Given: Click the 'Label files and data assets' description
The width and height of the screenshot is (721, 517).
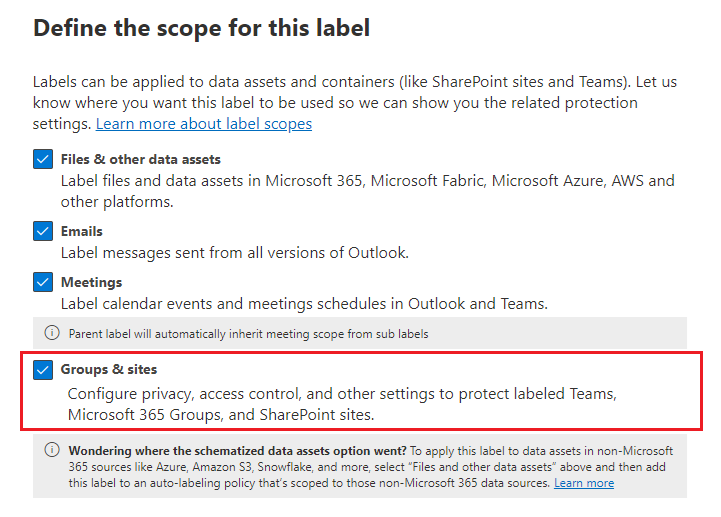Looking at the screenshot, I should pos(367,181).
